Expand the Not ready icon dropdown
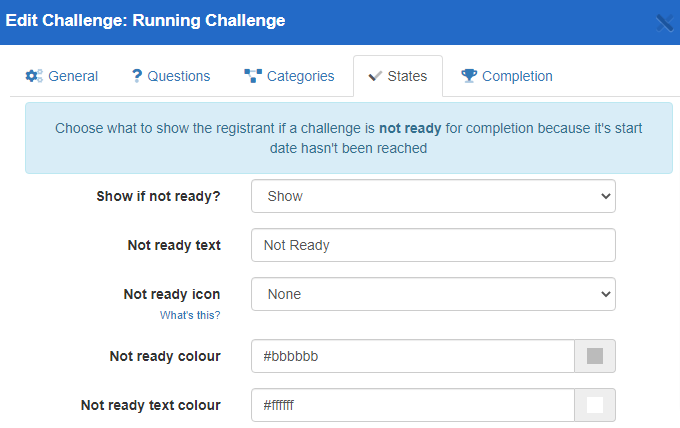The image size is (680, 428). [x=433, y=294]
